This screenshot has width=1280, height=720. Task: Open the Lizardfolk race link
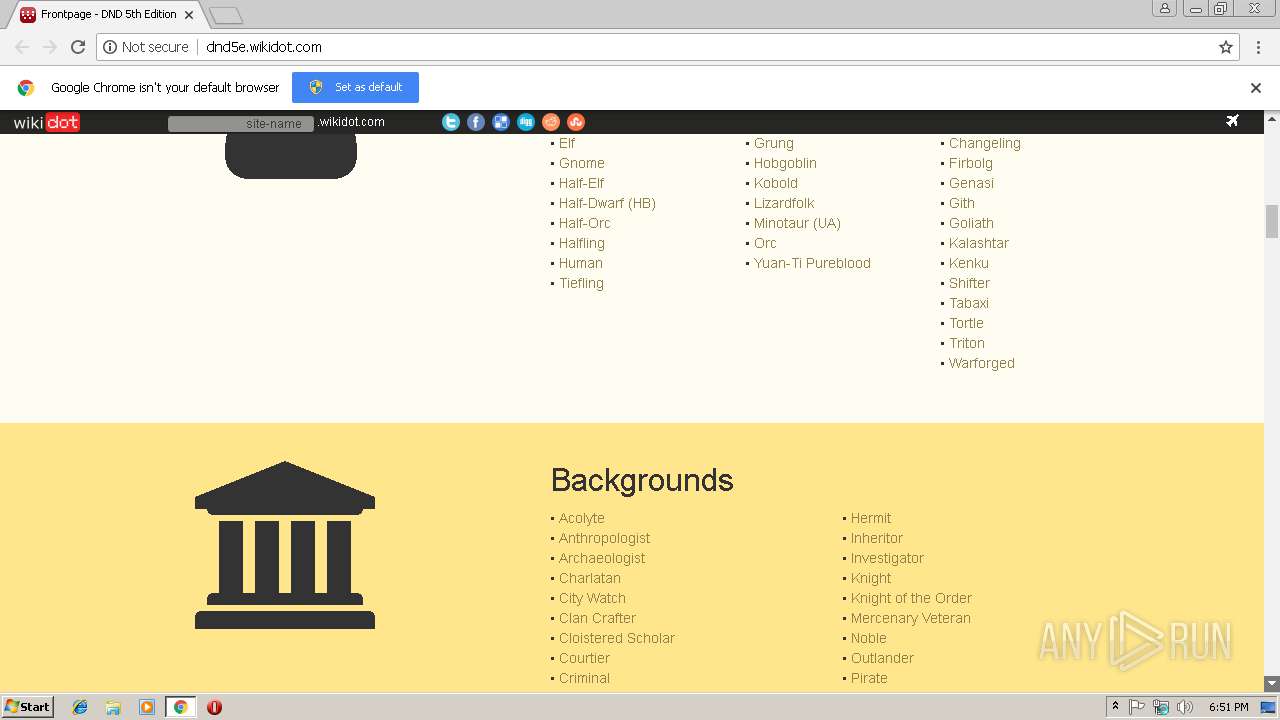click(x=784, y=203)
